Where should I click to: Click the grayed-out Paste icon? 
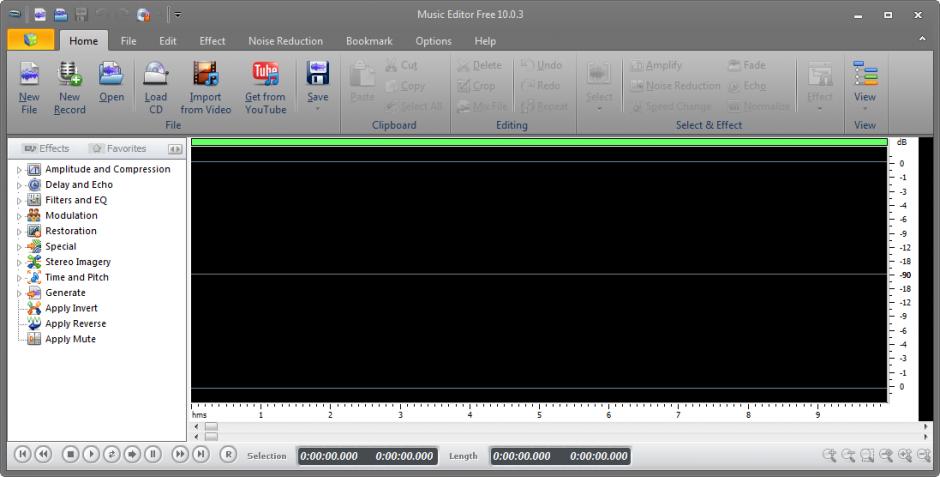tap(363, 75)
